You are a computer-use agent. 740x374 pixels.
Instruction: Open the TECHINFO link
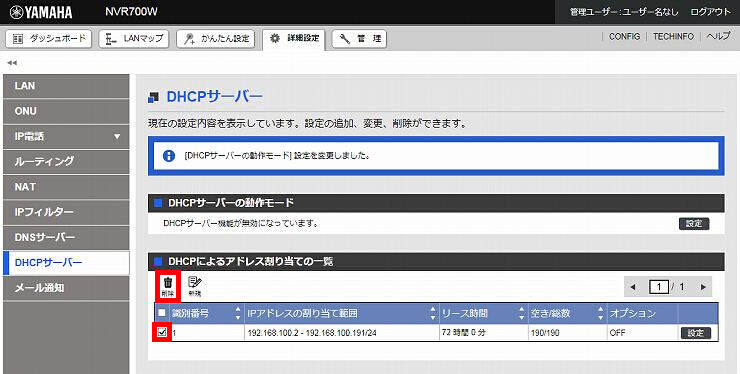673,36
